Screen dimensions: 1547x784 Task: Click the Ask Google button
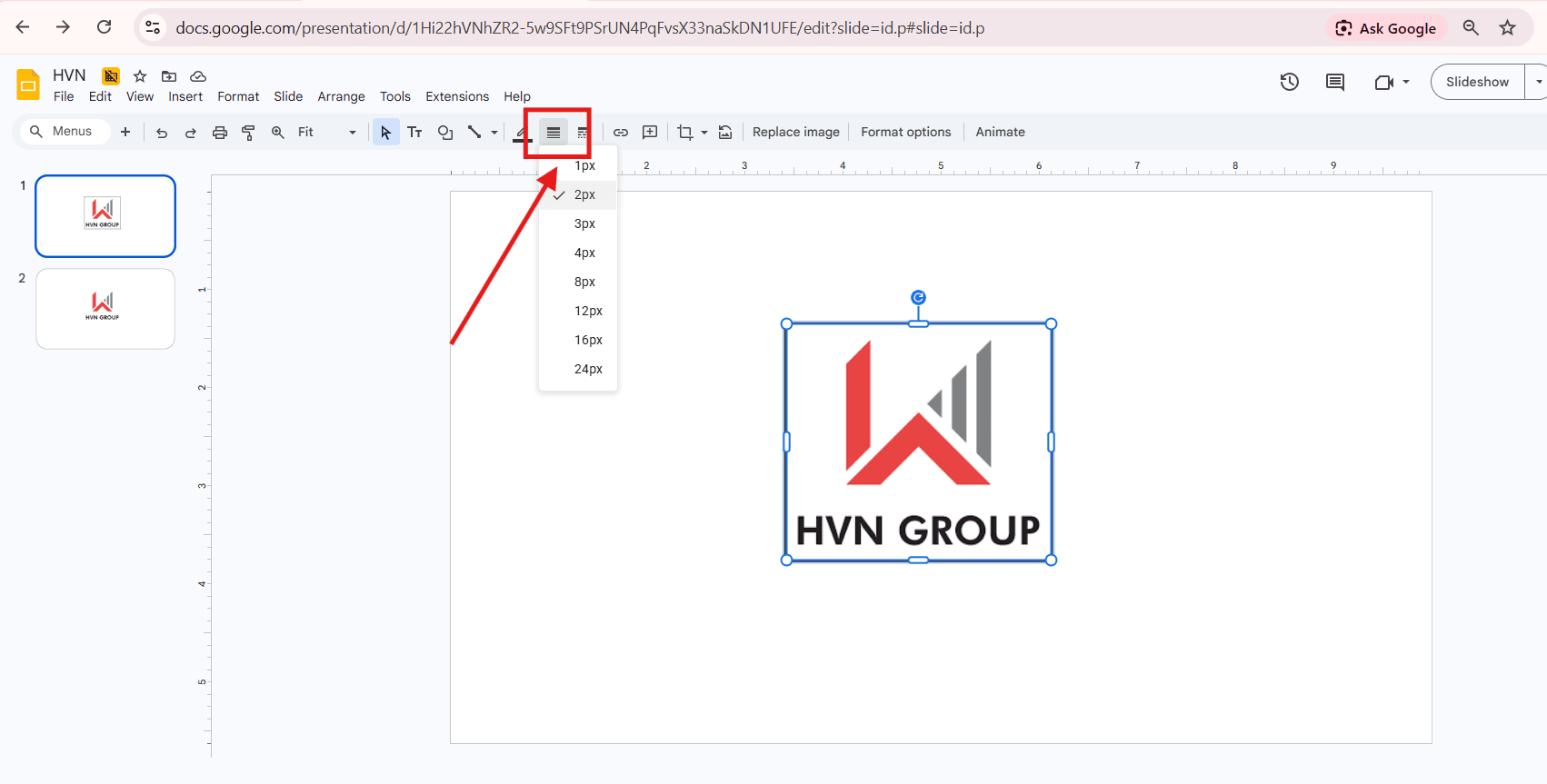[x=1386, y=28]
